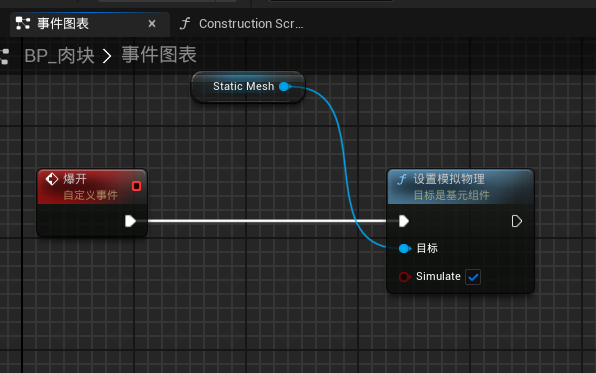596x373 pixels.
Task: Select the 爆开 custom event node
Action: click(92, 203)
